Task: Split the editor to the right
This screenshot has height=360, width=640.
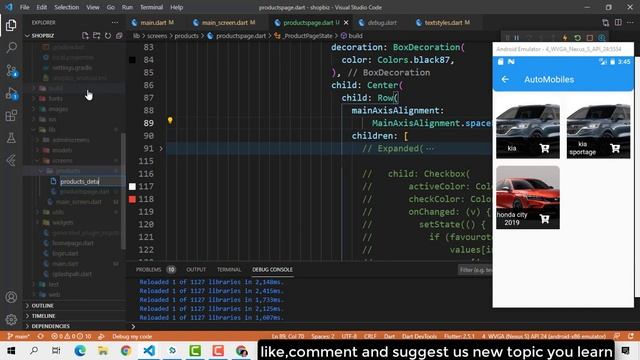Action: coord(618,22)
